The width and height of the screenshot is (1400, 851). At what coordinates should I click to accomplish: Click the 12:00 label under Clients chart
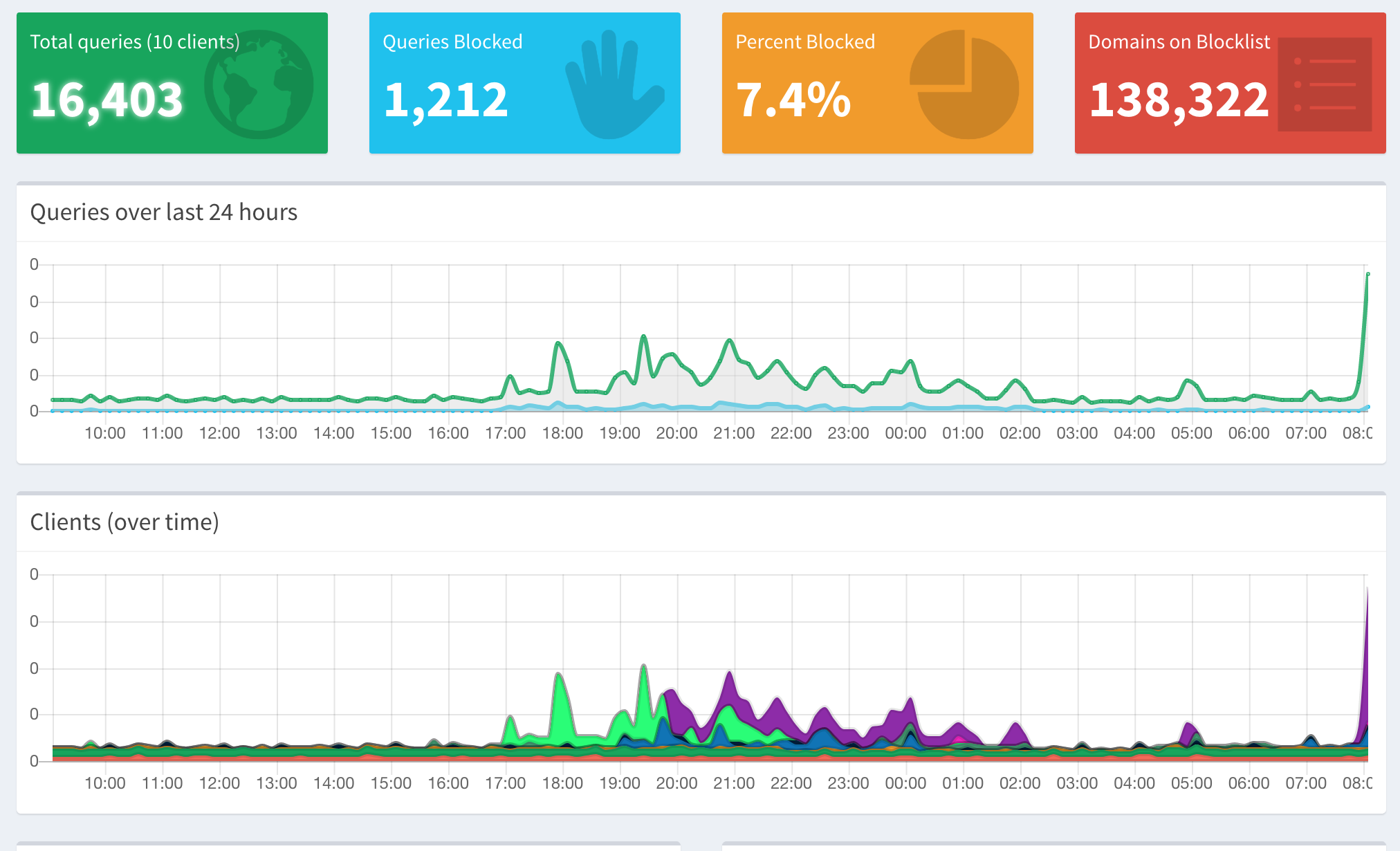coord(219,783)
